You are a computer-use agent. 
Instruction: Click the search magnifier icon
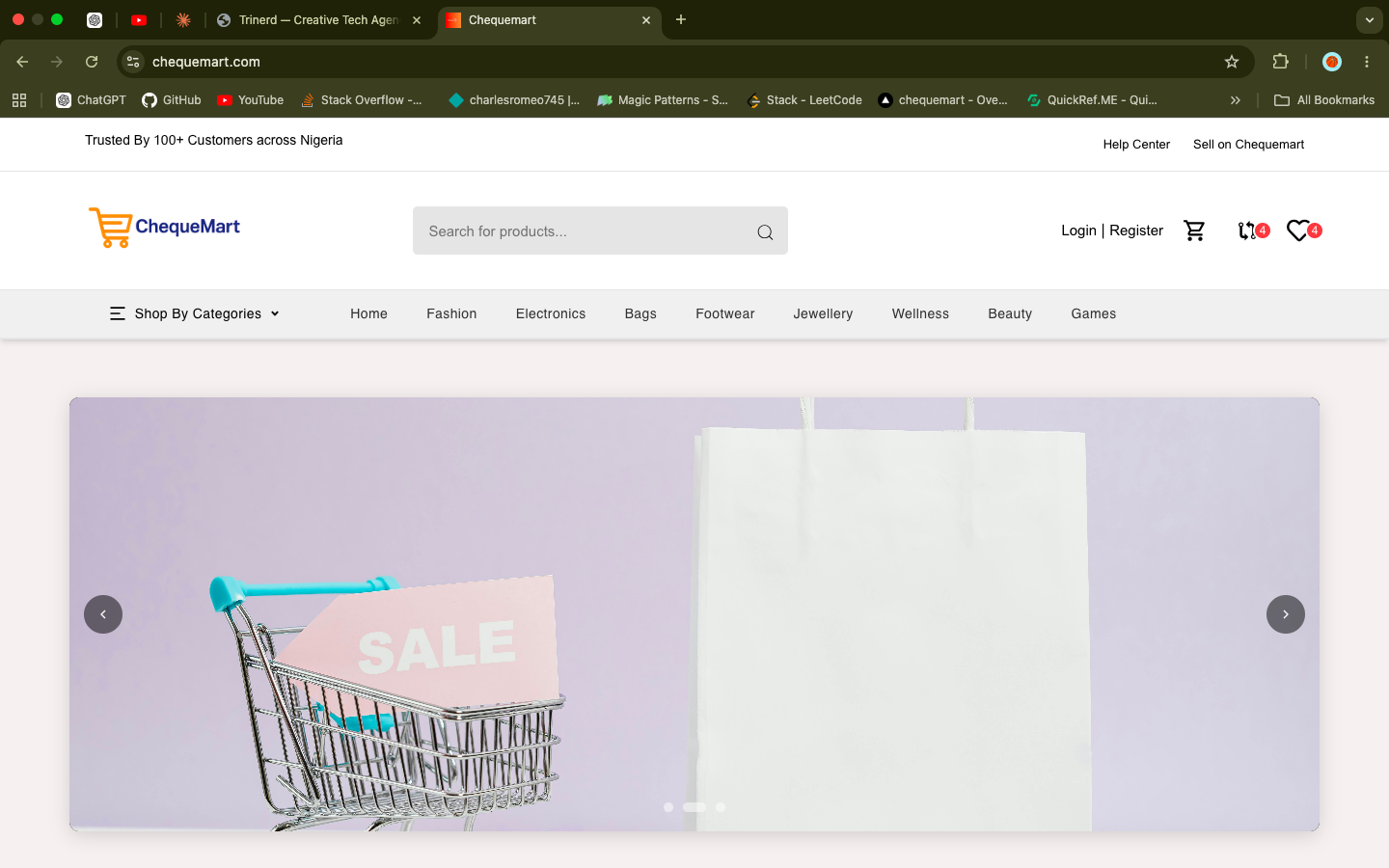click(x=765, y=231)
